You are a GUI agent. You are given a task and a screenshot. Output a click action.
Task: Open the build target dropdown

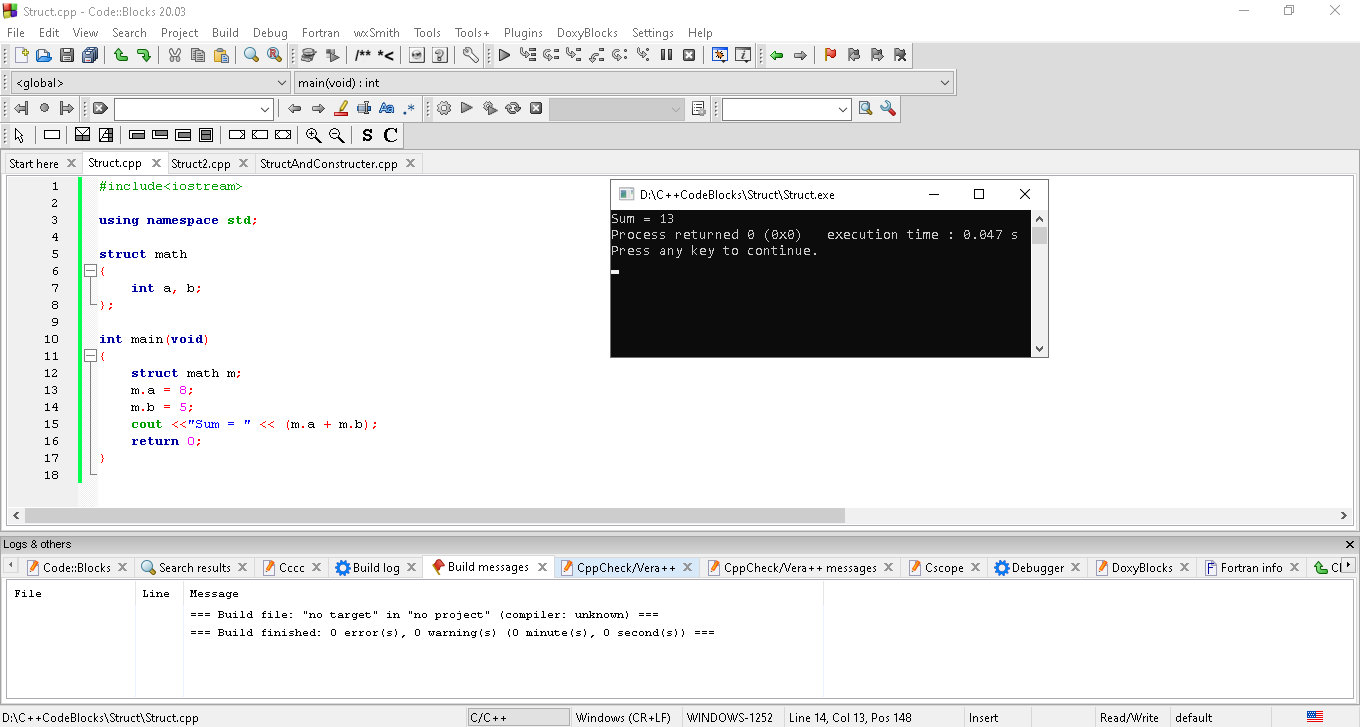pyautogui.click(x=618, y=108)
